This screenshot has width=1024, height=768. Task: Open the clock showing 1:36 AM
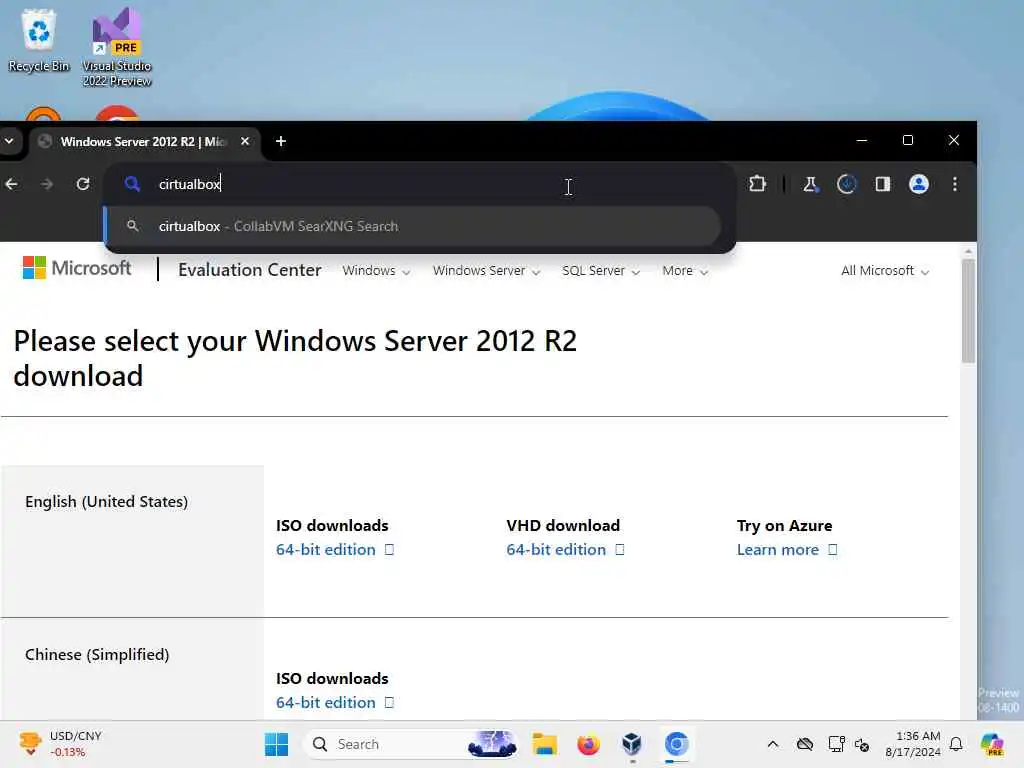913,744
